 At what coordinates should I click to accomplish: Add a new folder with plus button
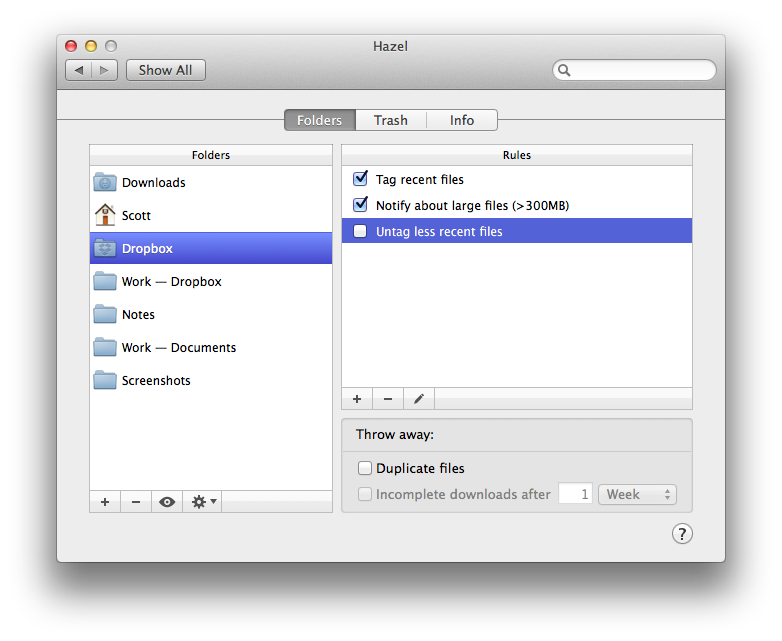pyautogui.click(x=105, y=502)
